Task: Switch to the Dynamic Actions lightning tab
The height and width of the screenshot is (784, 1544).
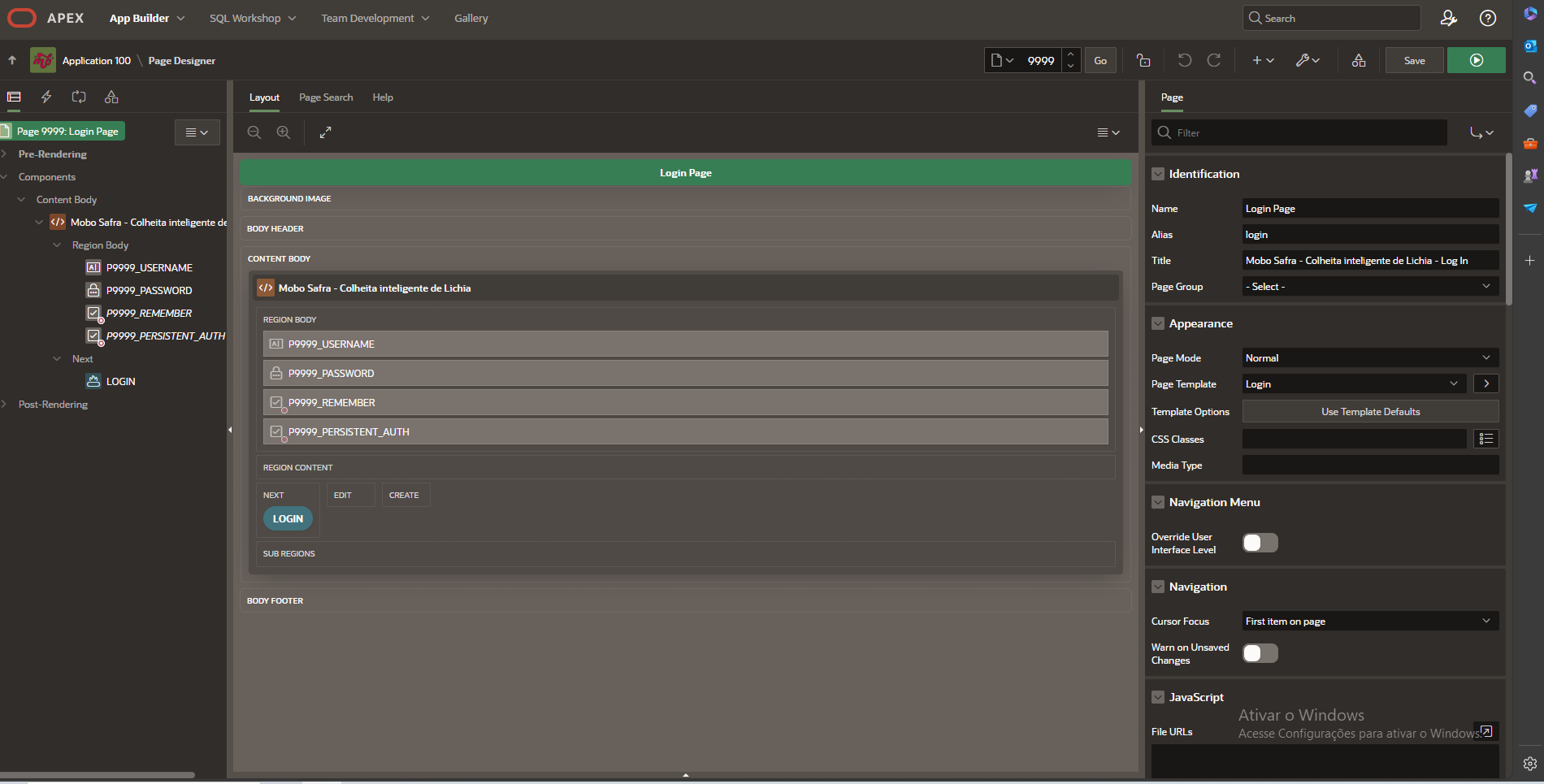Action: pos(46,97)
